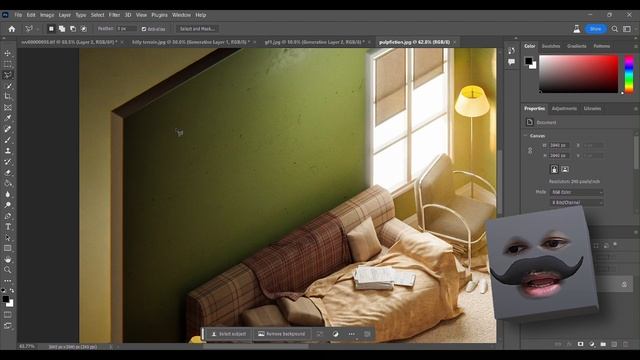Open the Comments panel icon
The image size is (640, 360).
(x=511, y=62)
